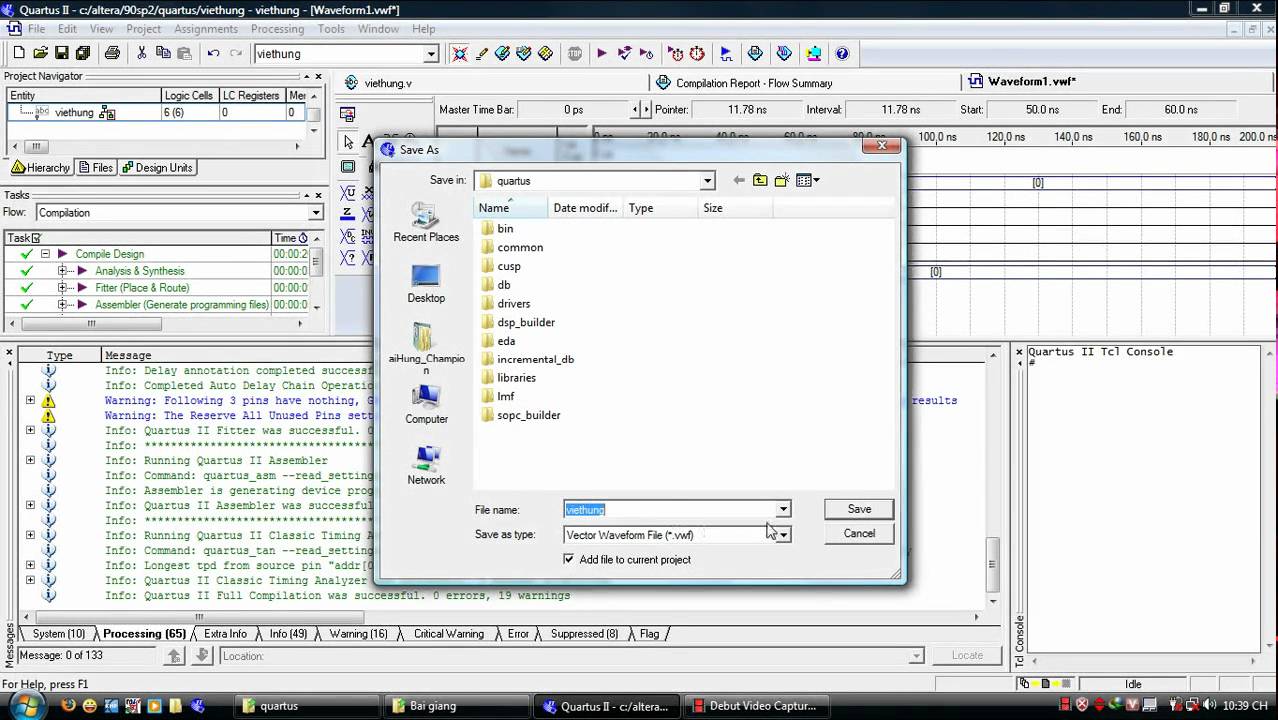The width and height of the screenshot is (1278, 720).
Task: Click the Settings icon with red cross in toolbar
Action: pos(460,53)
